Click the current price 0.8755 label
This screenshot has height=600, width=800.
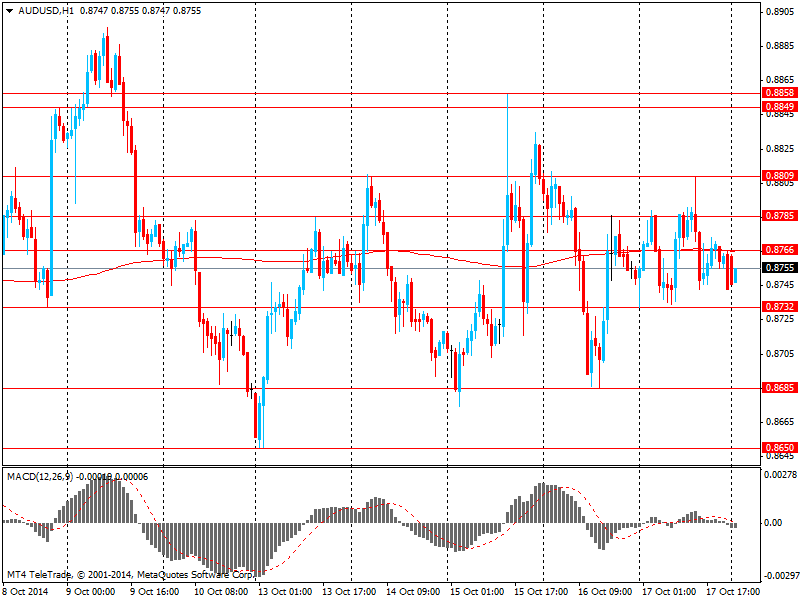[x=778, y=268]
